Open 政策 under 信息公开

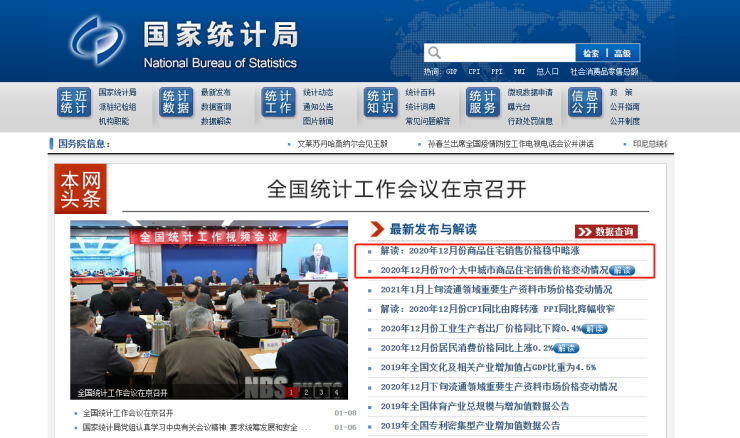click(x=621, y=93)
